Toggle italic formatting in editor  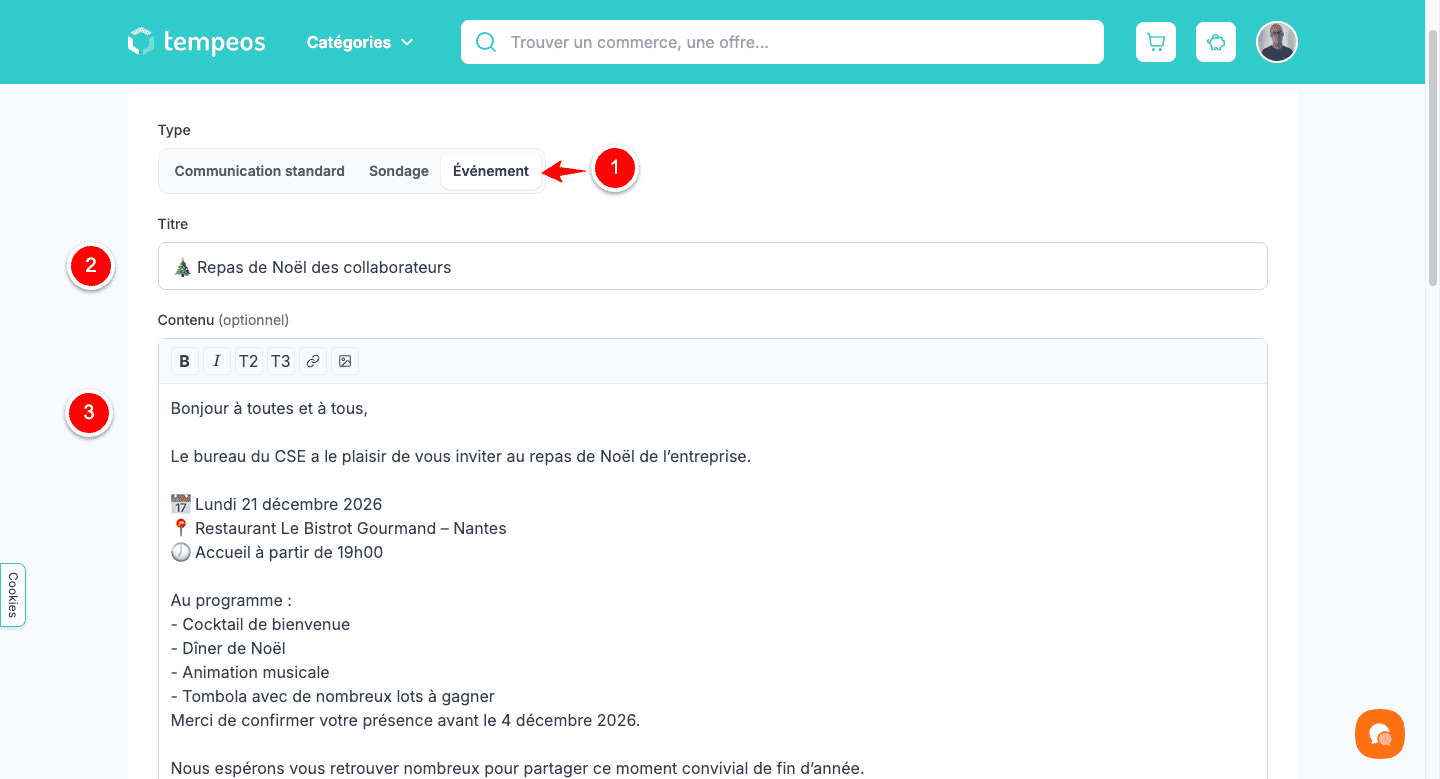click(x=217, y=361)
